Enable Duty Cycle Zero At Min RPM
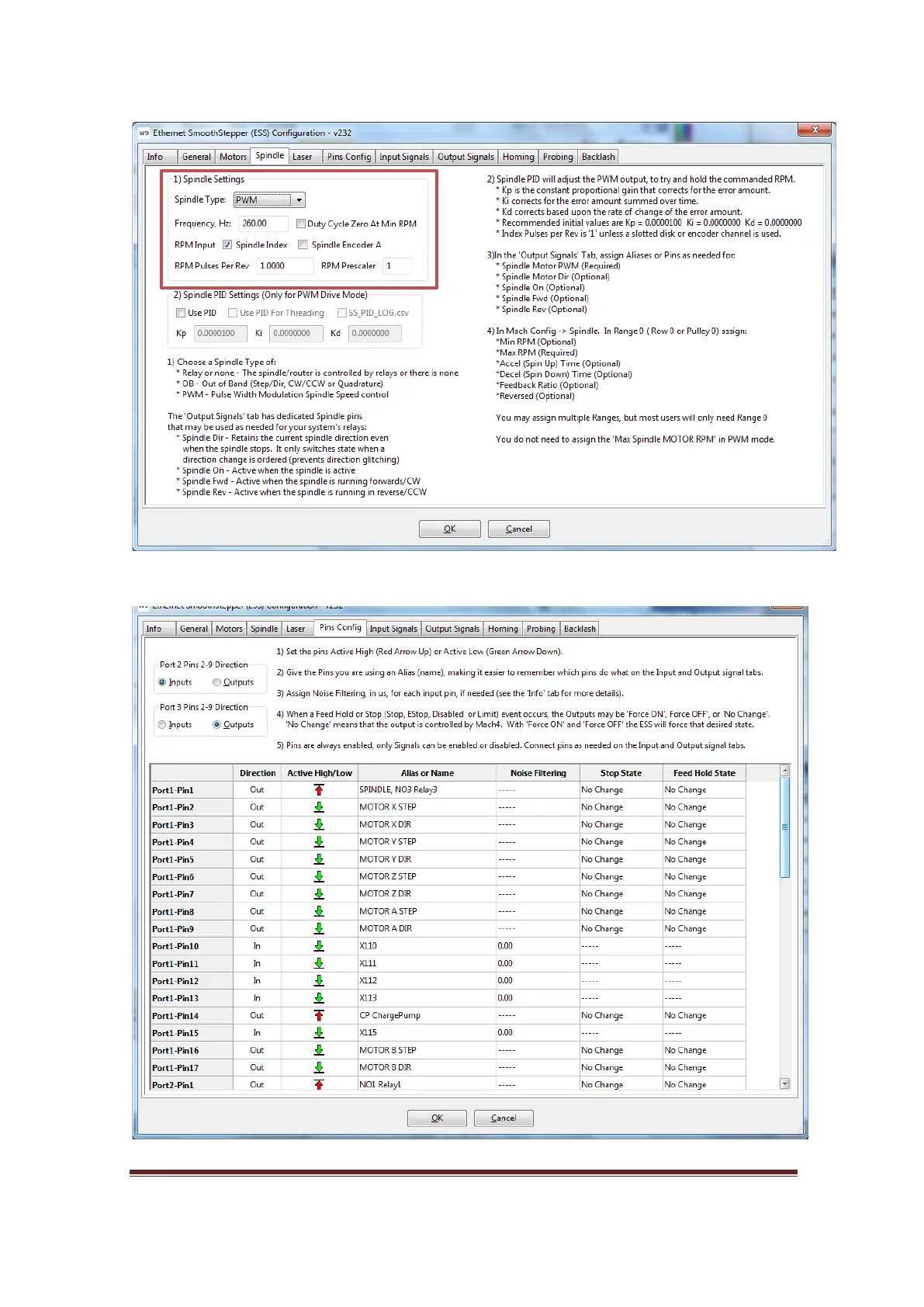The width and height of the screenshot is (924, 1307). pos(301,224)
